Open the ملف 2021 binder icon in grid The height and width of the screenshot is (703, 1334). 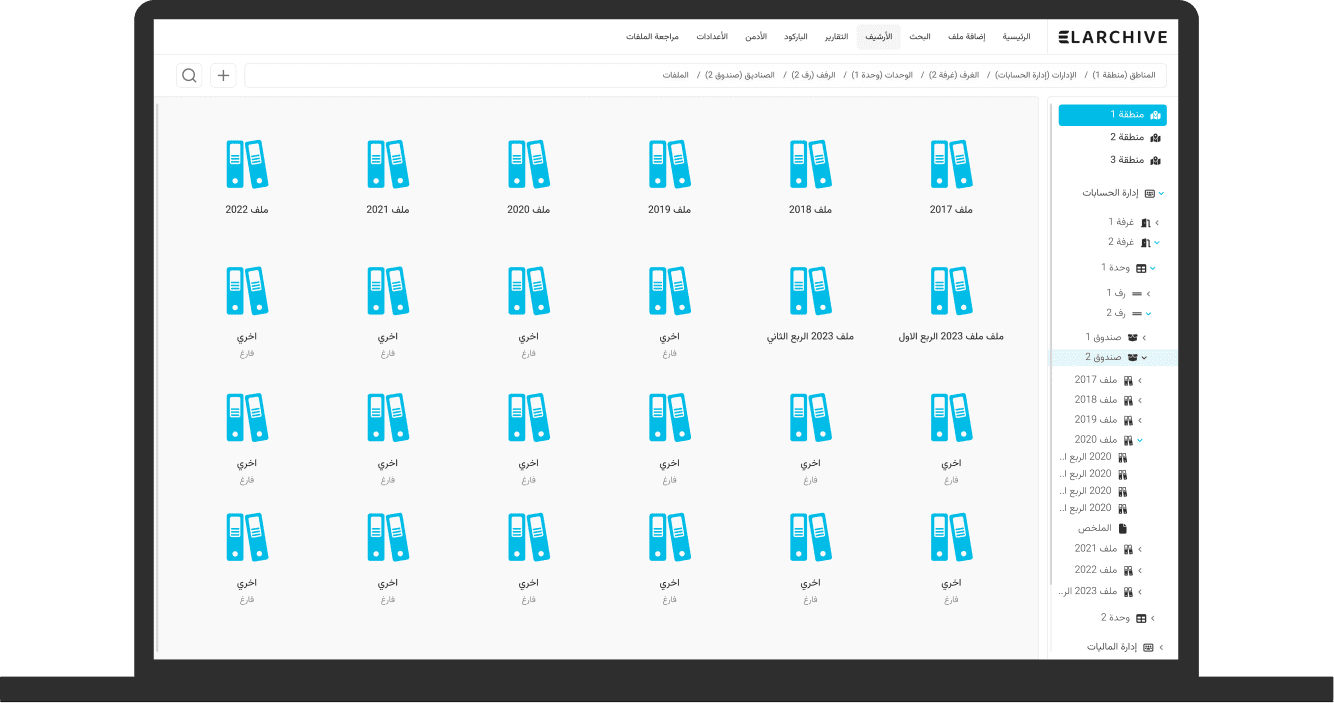tap(388, 164)
